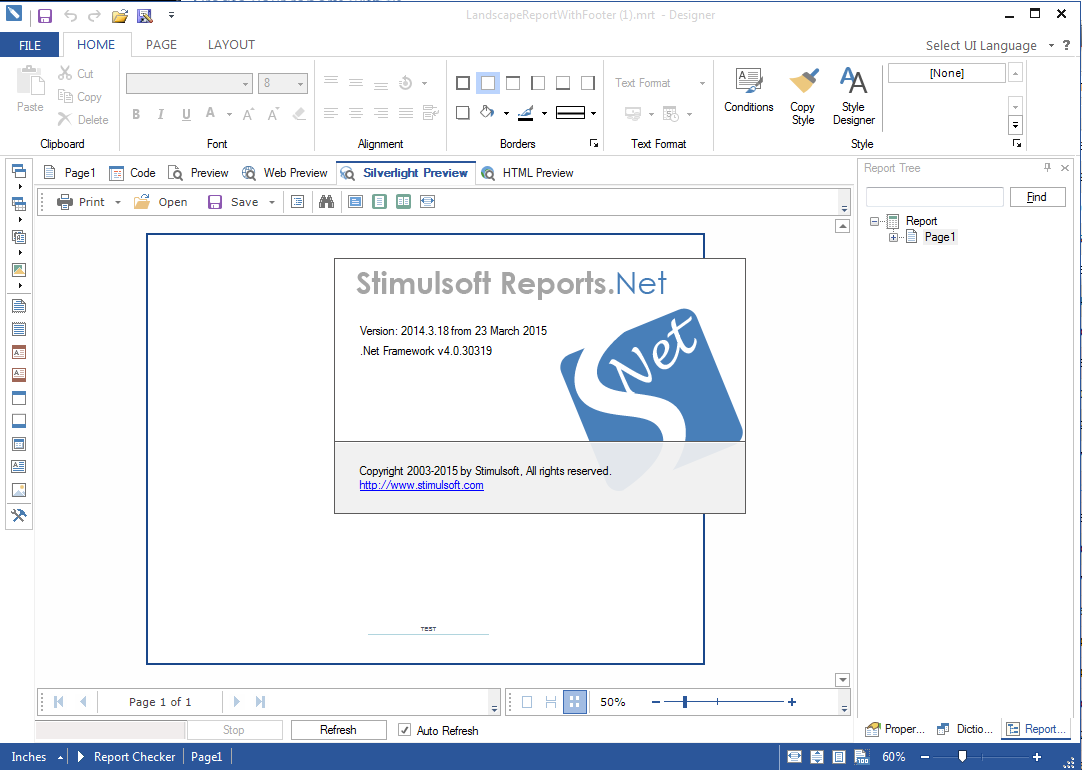This screenshot has width=1082, height=770.
Task: Click the Copy Style brush icon
Action: tap(803, 80)
